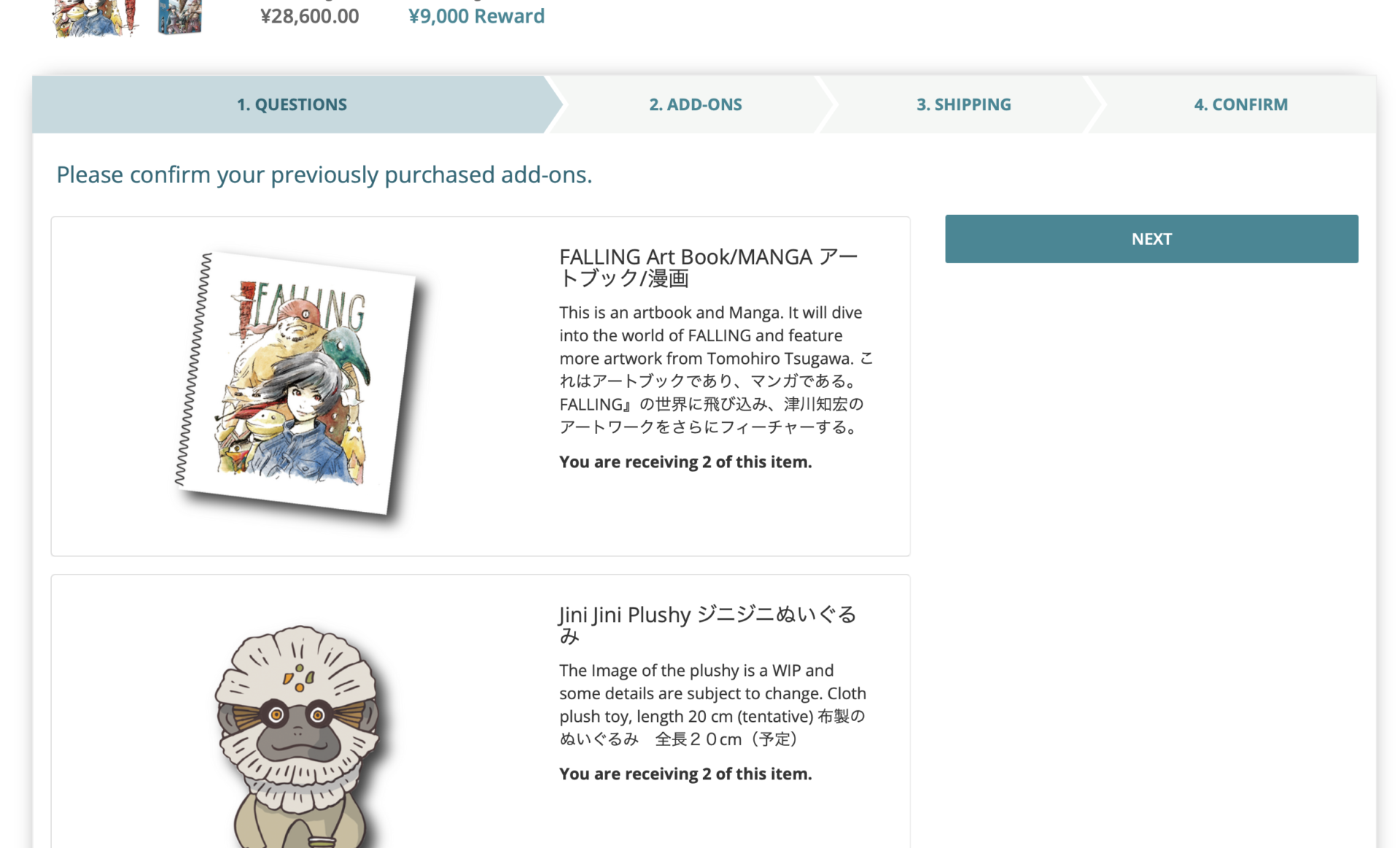Click the reward characters thumbnail at top left
1400x848 pixels.
(x=95, y=17)
